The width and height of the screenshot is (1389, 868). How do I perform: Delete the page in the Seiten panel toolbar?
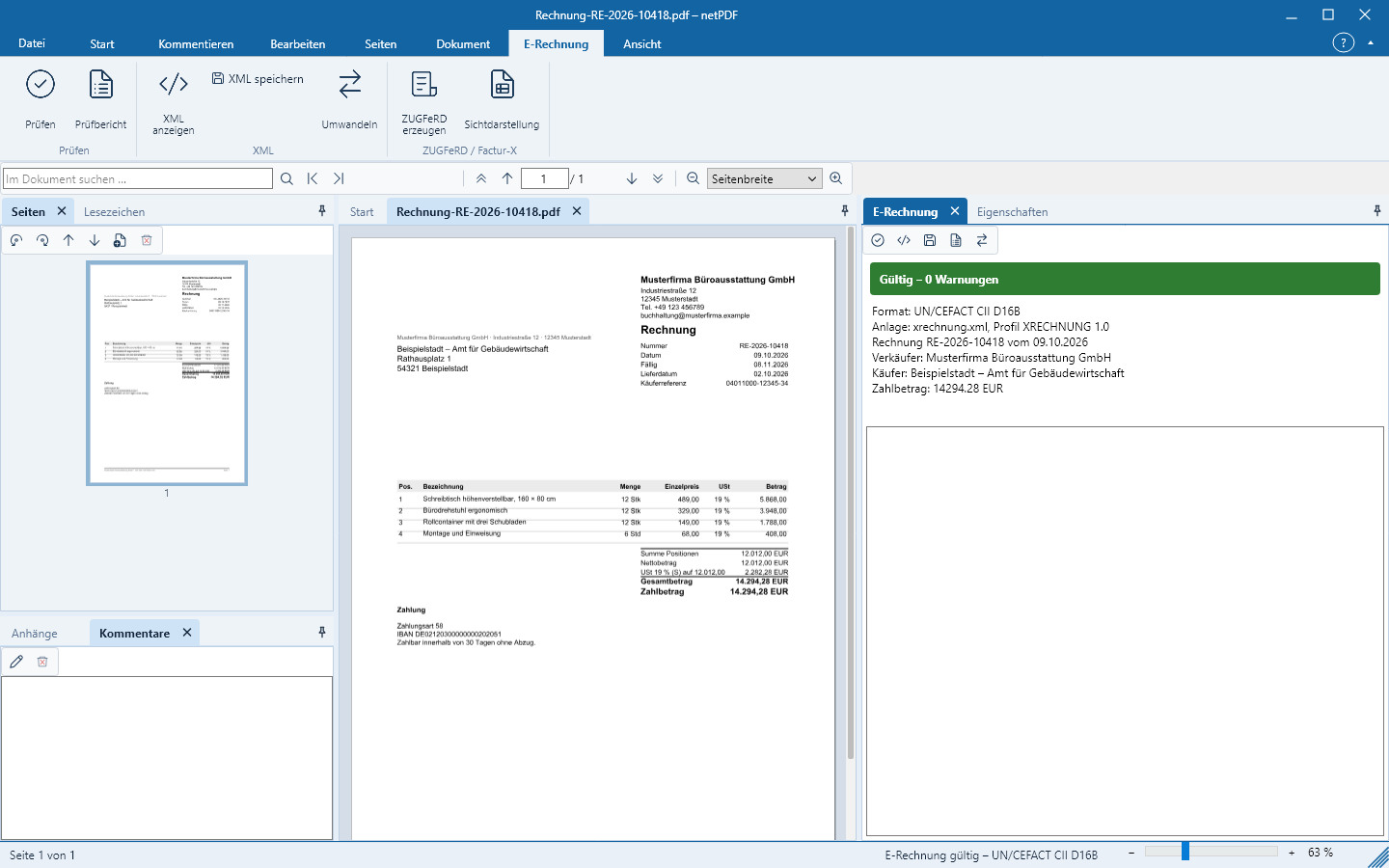tap(147, 240)
